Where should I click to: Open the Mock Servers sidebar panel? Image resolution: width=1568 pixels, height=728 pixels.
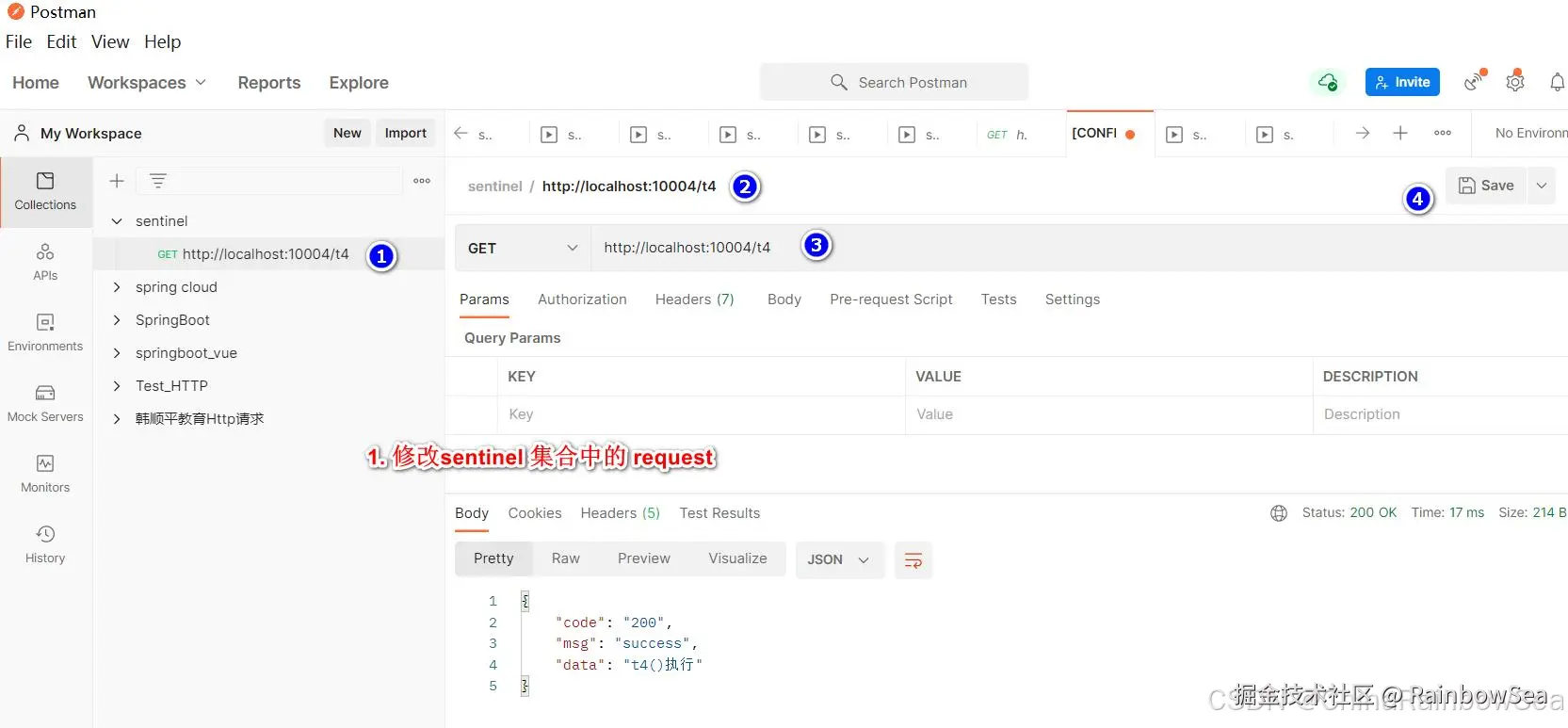pos(45,404)
